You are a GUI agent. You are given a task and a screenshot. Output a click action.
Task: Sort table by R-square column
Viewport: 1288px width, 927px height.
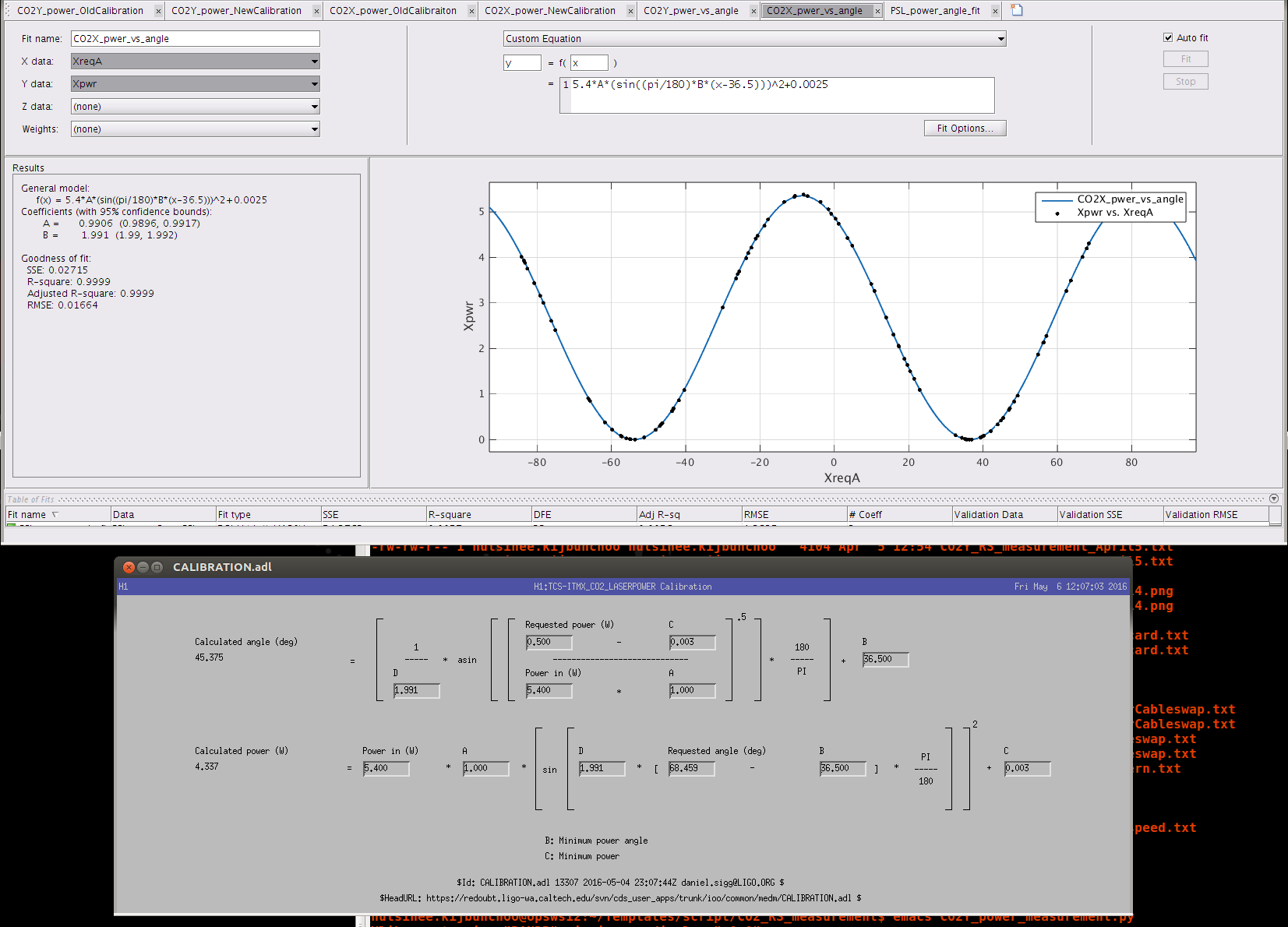pyautogui.click(x=478, y=514)
